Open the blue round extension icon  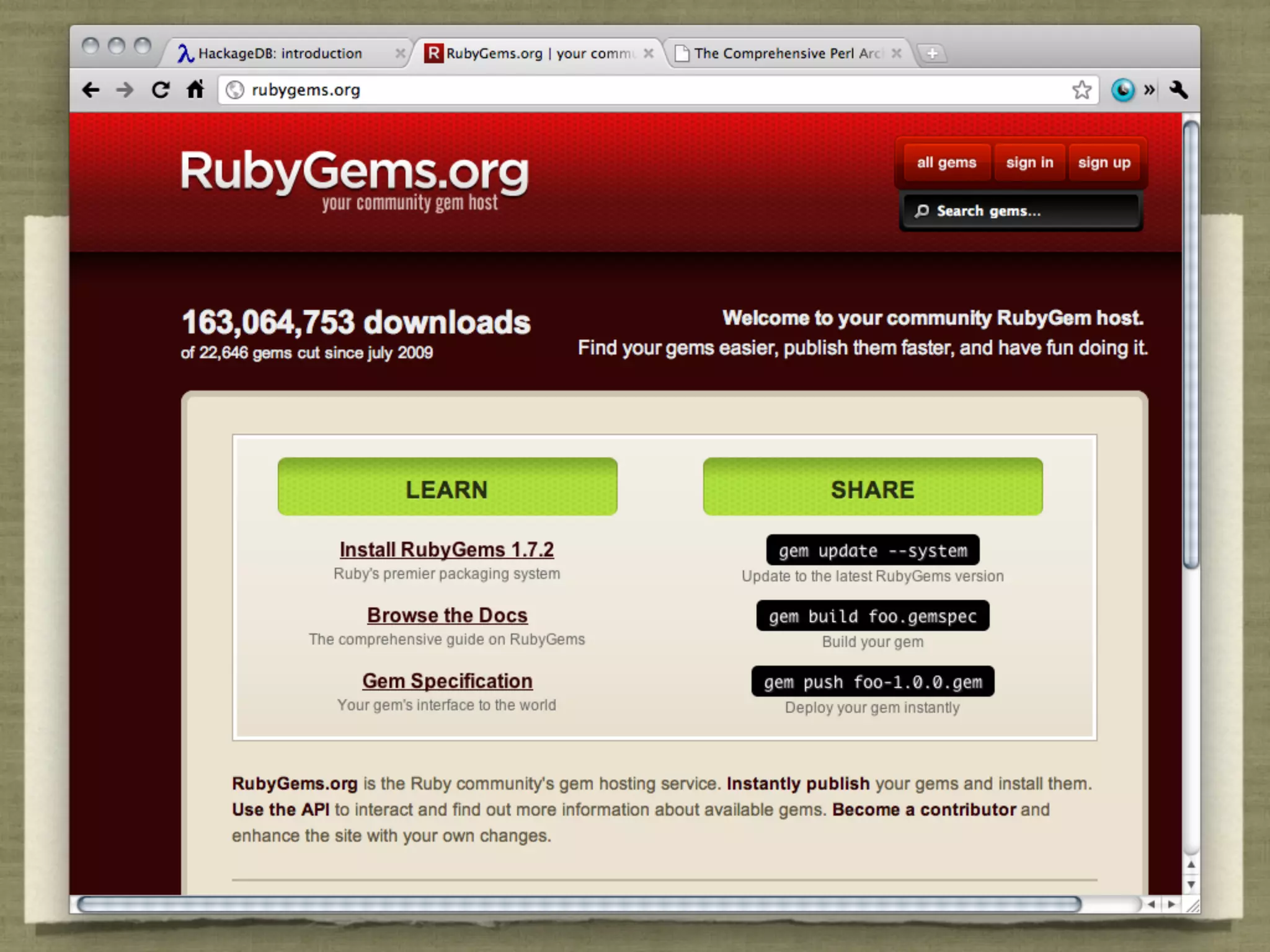pos(1122,90)
